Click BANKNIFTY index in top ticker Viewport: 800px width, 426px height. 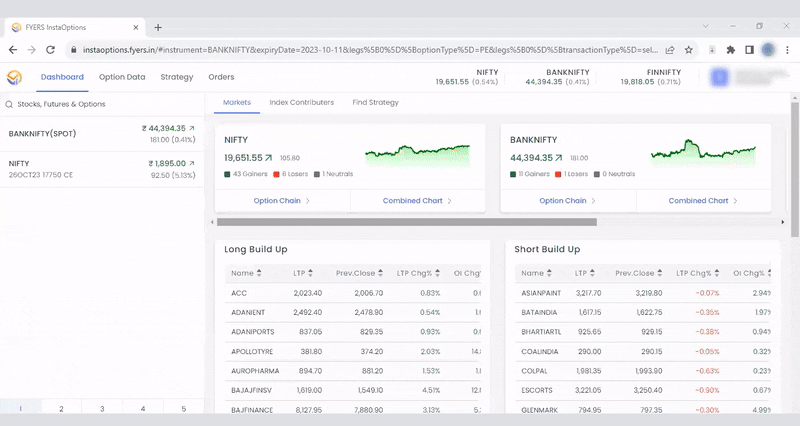557,77
